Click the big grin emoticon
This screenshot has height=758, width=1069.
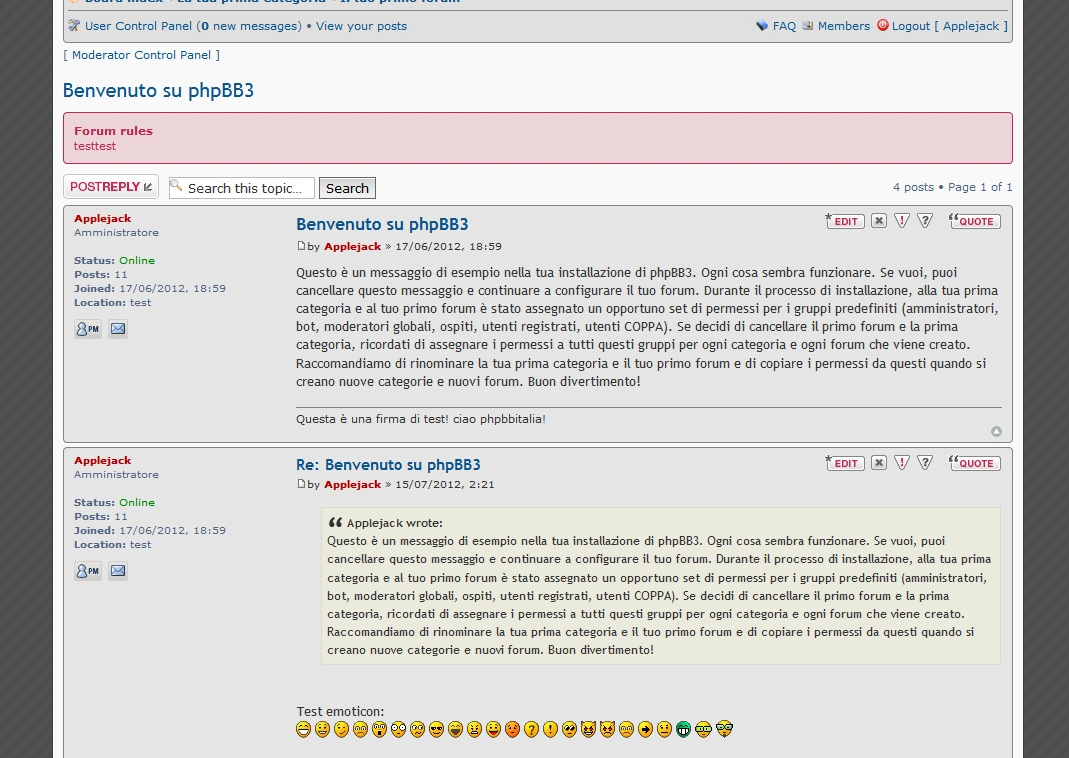[303, 729]
